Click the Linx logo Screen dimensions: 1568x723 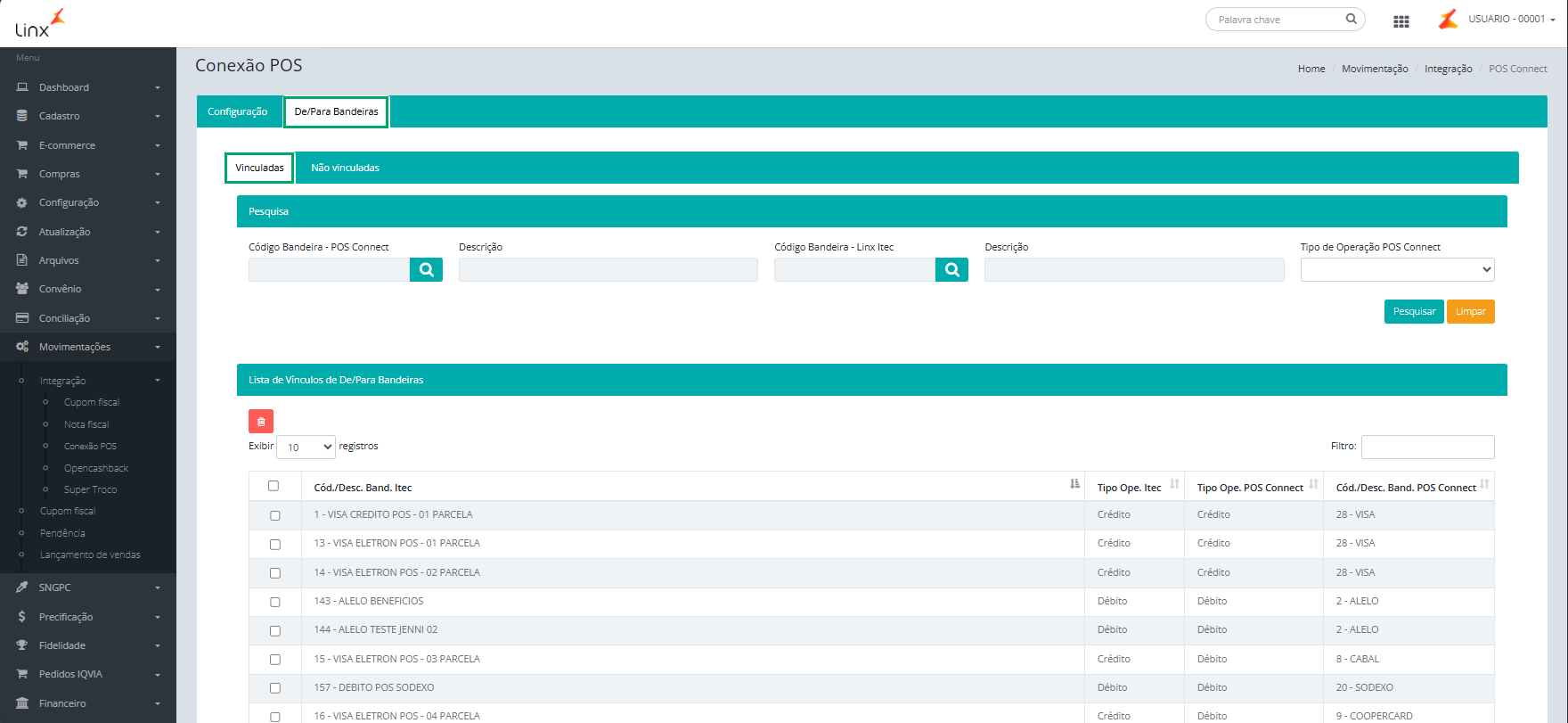pyautogui.click(x=40, y=23)
